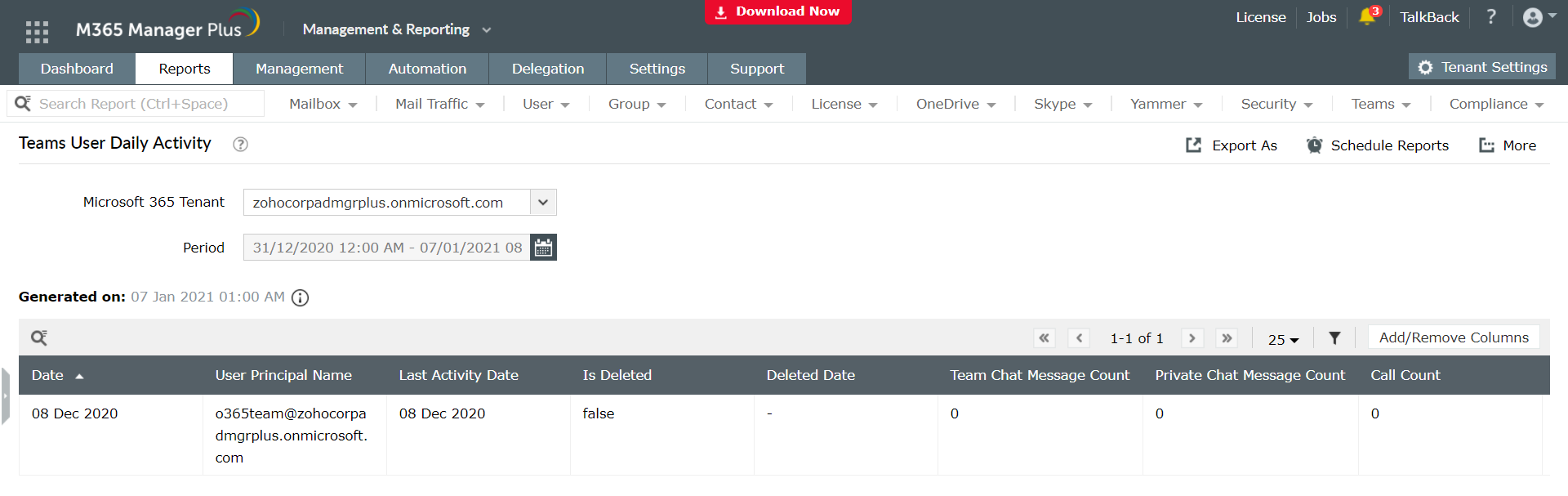This screenshot has height=496, width=1568.
Task: Expand the Skype reports menu
Action: [x=1062, y=104]
